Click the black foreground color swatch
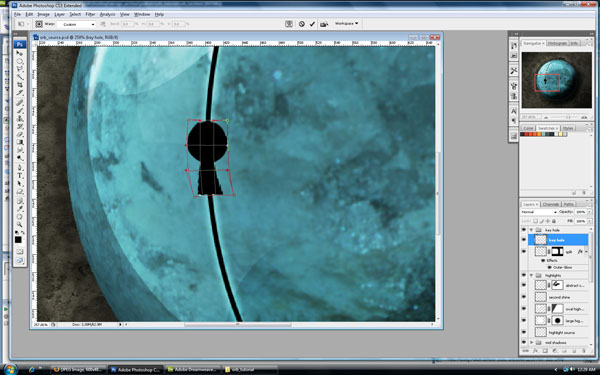The width and height of the screenshot is (600, 375). pyautogui.click(x=18, y=240)
